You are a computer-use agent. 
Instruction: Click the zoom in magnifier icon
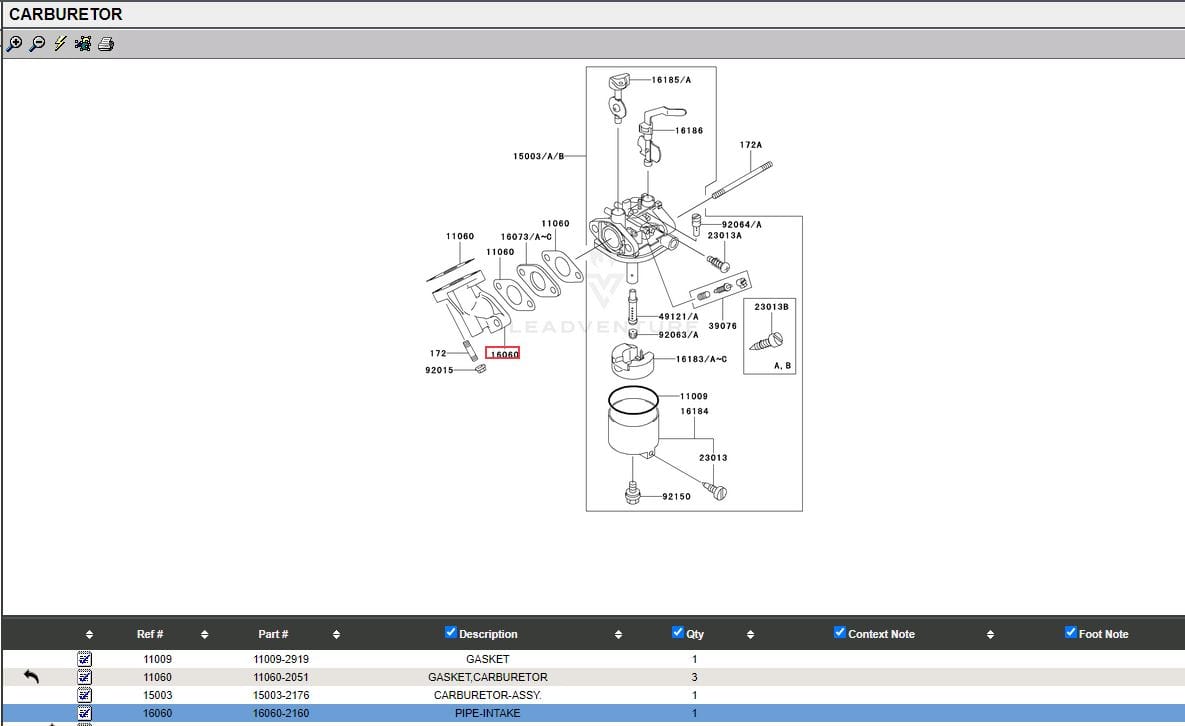click(x=14, y=44)
